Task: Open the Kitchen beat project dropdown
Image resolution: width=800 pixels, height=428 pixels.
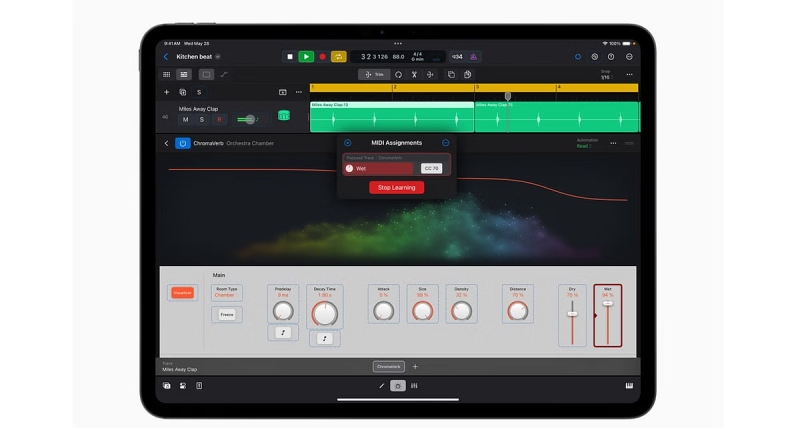Action: 218,57
